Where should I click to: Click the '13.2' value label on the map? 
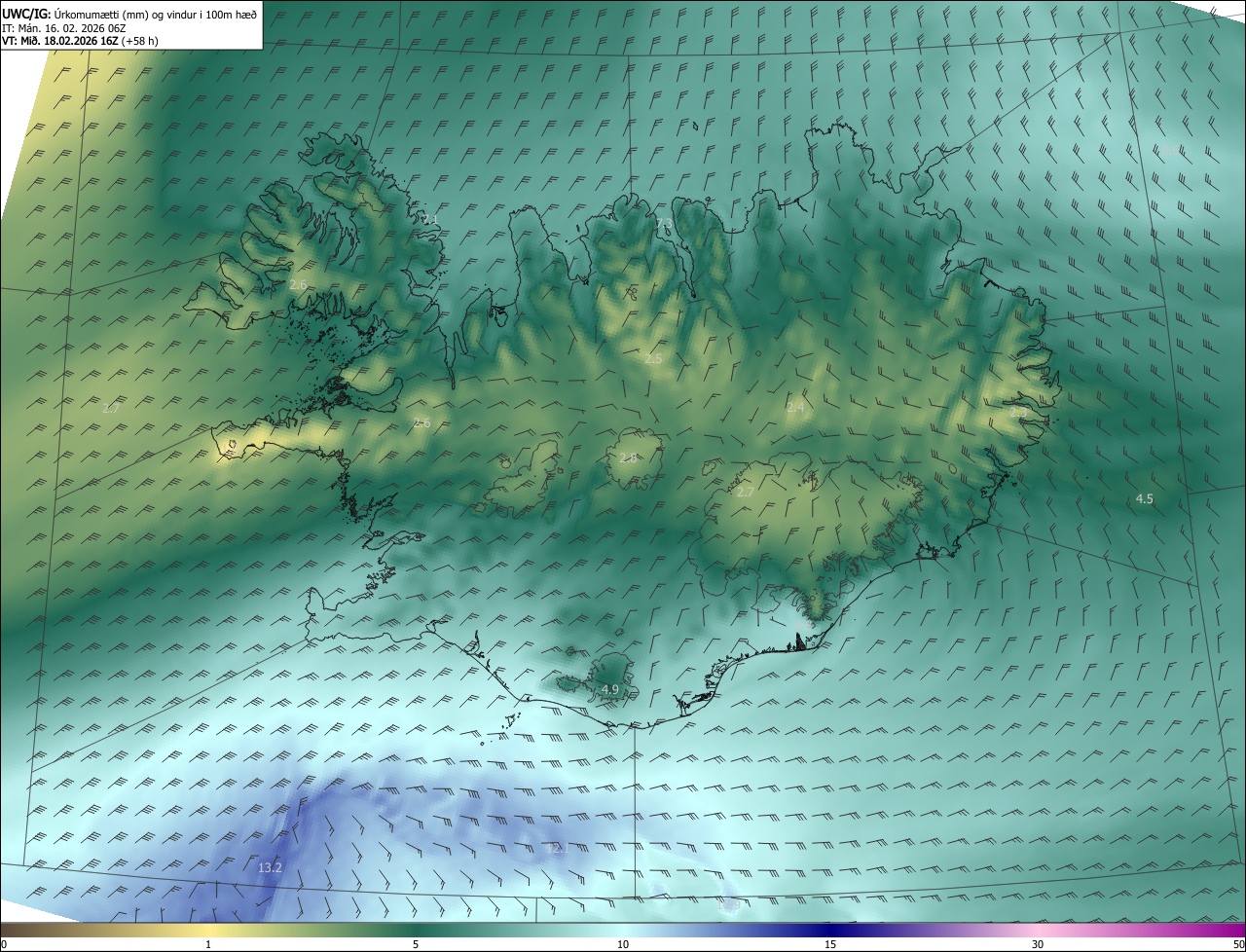270,867
